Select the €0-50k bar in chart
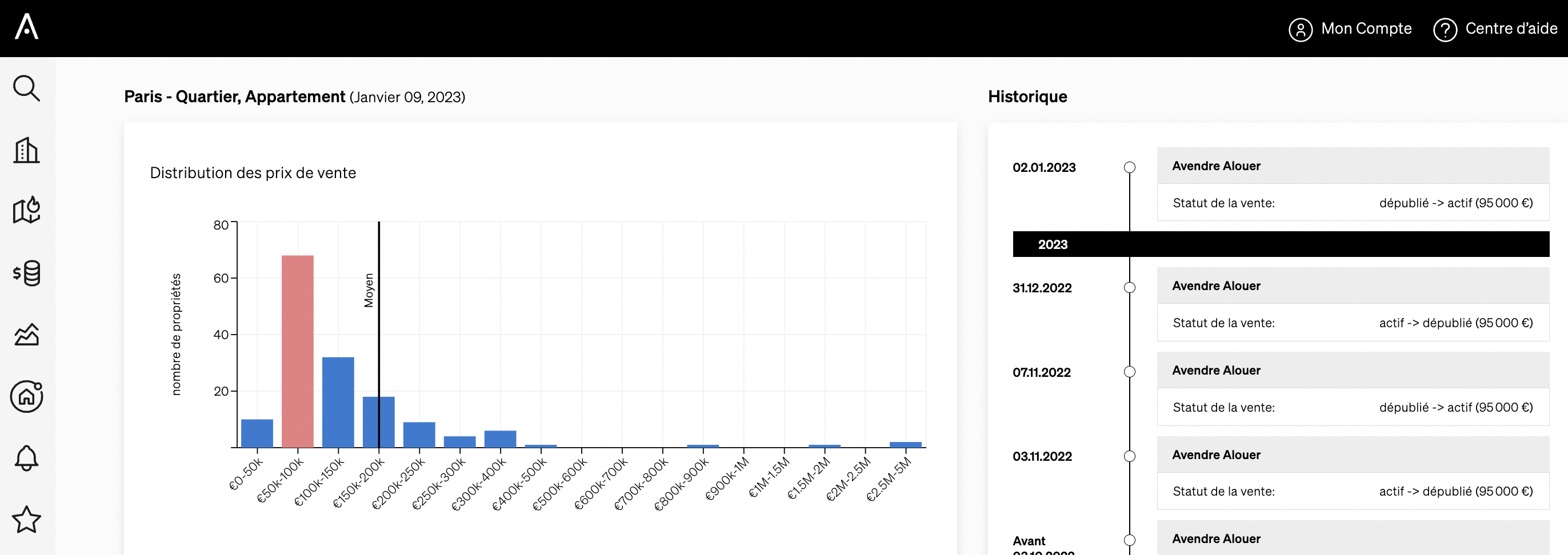Image resolution: width=1568 pixels, height=555 pixels. (257, 433)
